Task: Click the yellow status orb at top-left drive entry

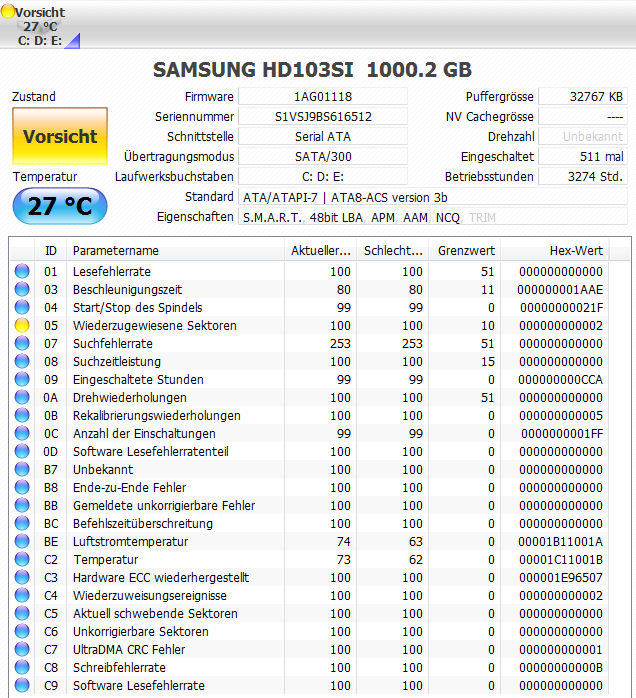Action: (x=8, y=12)
